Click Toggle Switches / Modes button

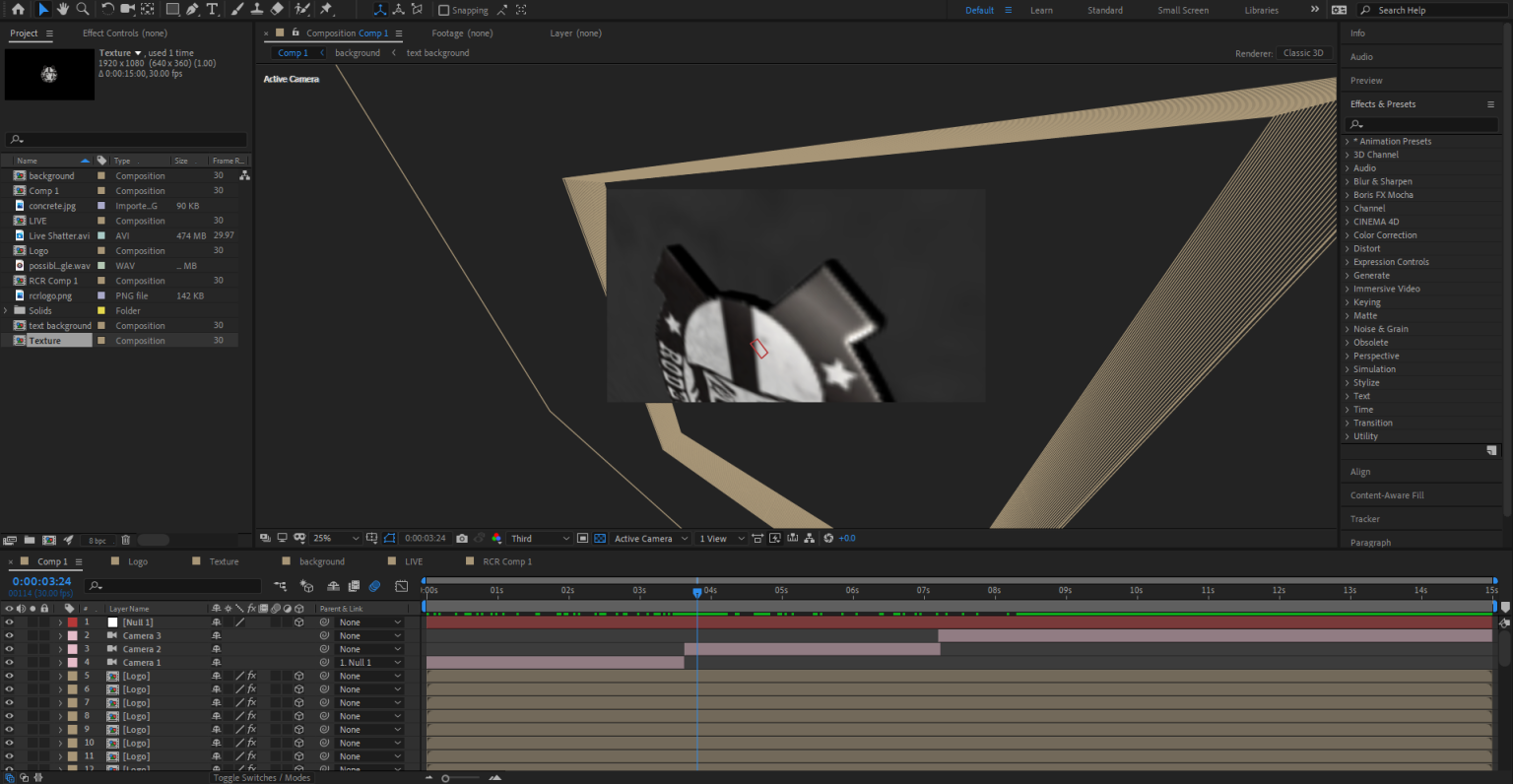262,777
